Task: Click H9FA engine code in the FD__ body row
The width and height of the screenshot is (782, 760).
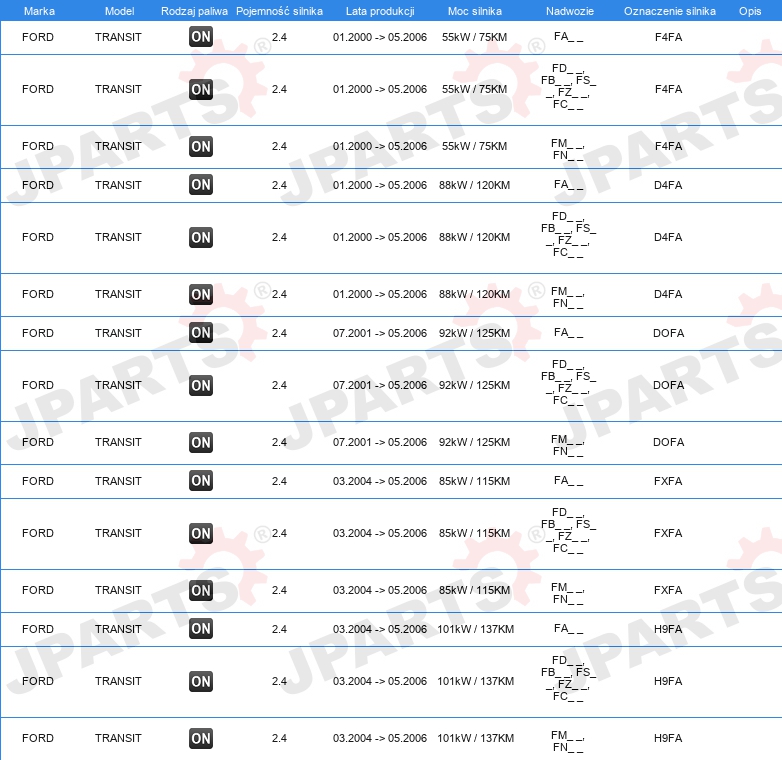Action: (x=668, y=681)
